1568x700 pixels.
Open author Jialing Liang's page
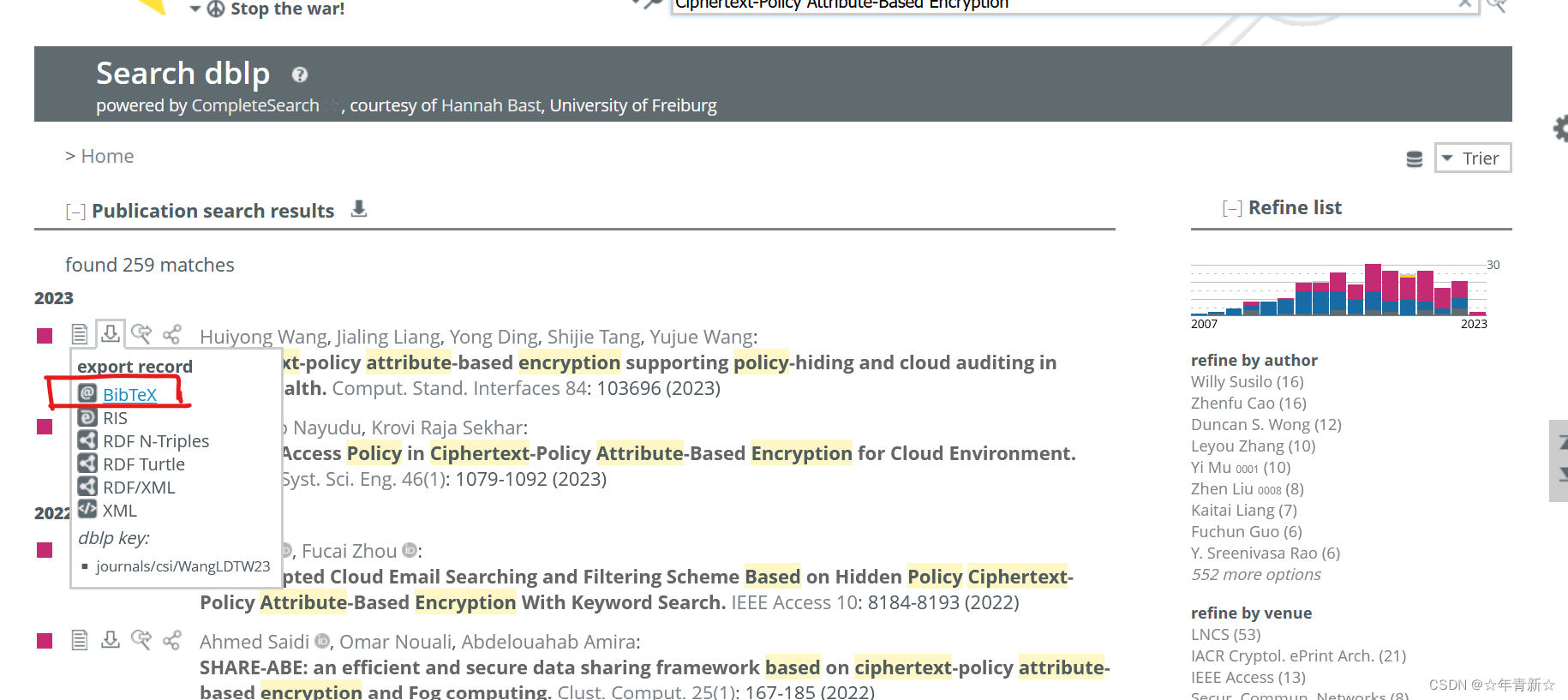[x=388, y=337]
